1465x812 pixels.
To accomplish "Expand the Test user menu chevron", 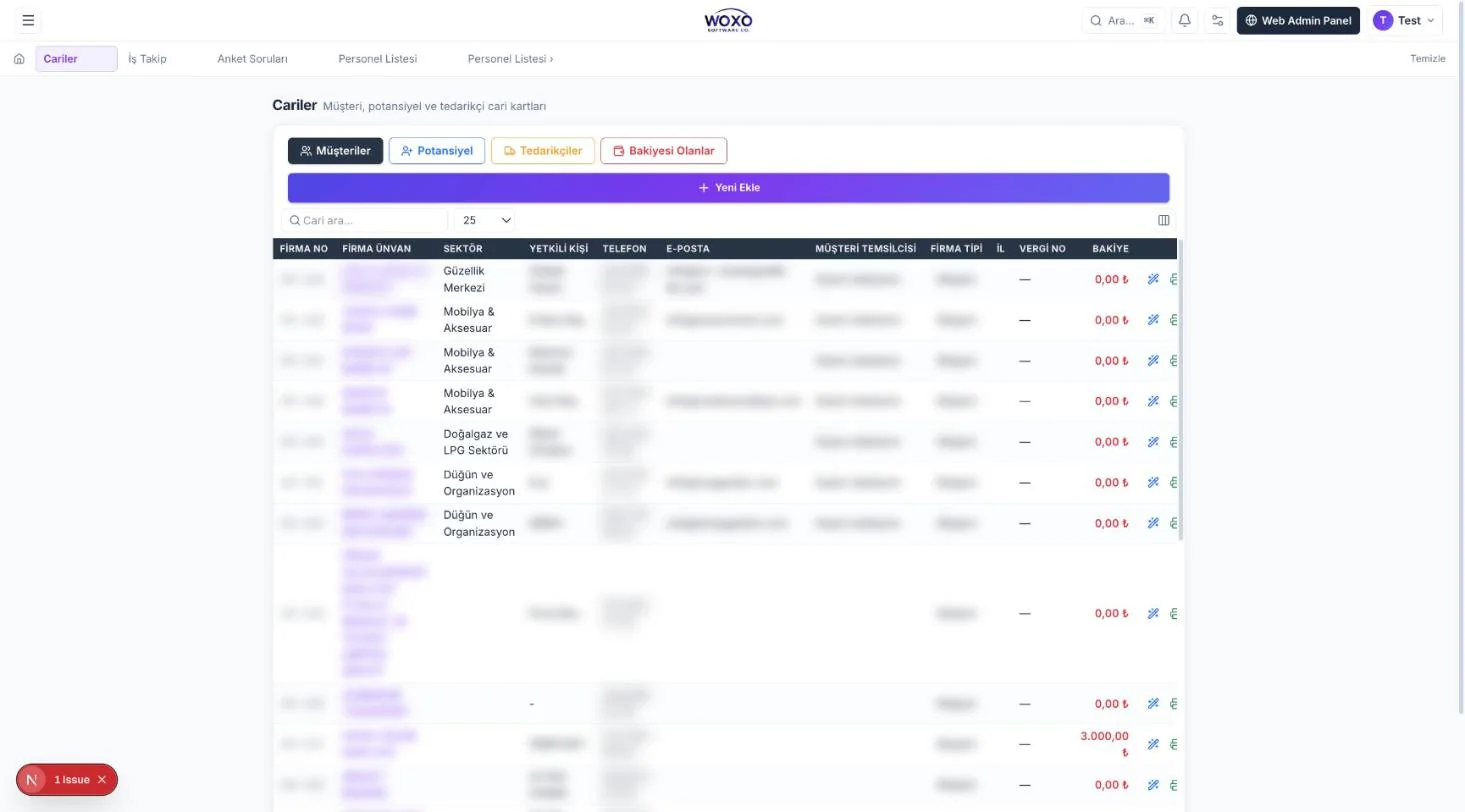I will pyautogui.click(x=1430, y=20).
